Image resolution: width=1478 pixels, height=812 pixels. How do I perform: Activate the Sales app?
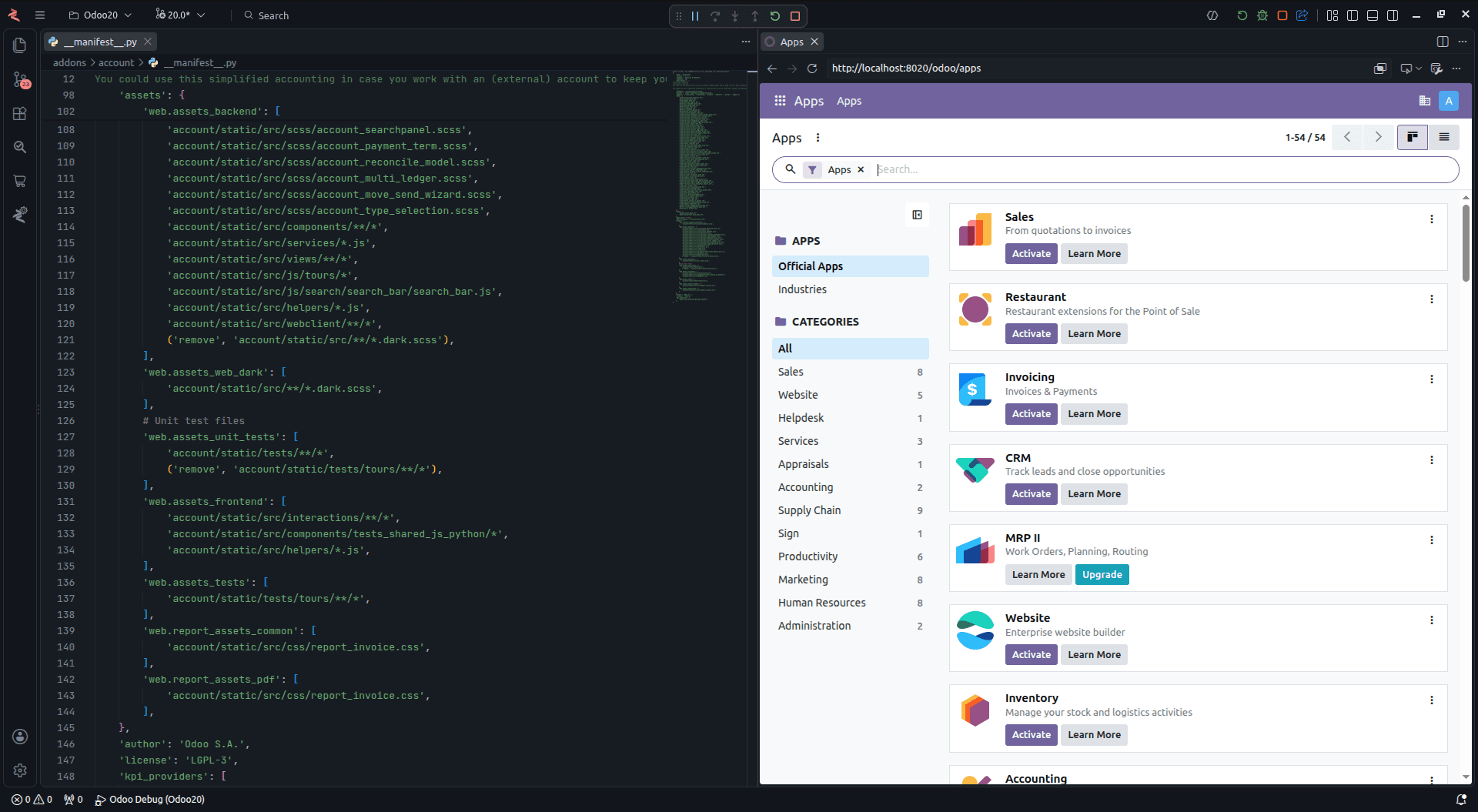[1031, 254]
